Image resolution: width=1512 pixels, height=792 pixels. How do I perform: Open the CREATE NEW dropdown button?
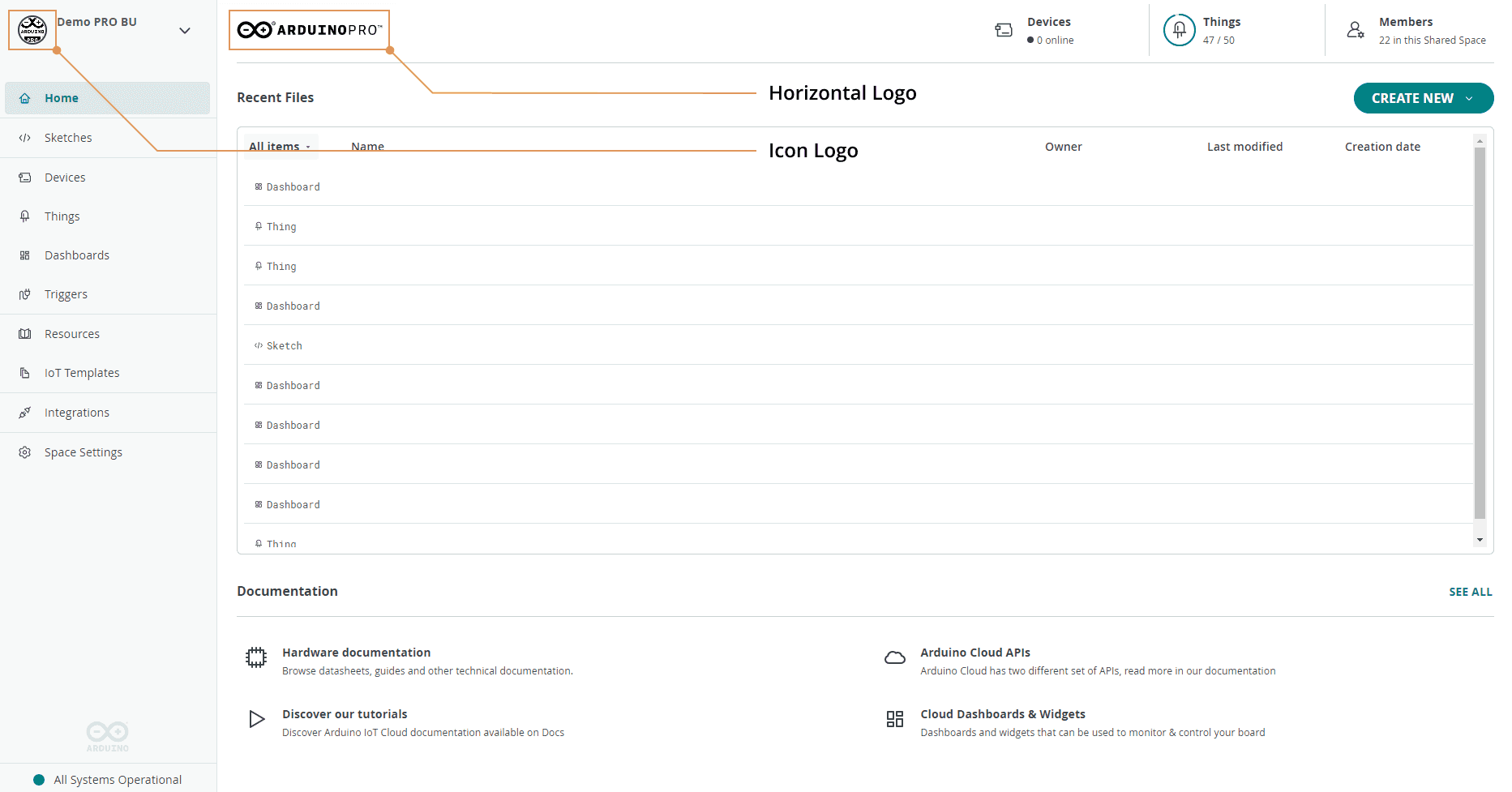tap(1423, 98)
